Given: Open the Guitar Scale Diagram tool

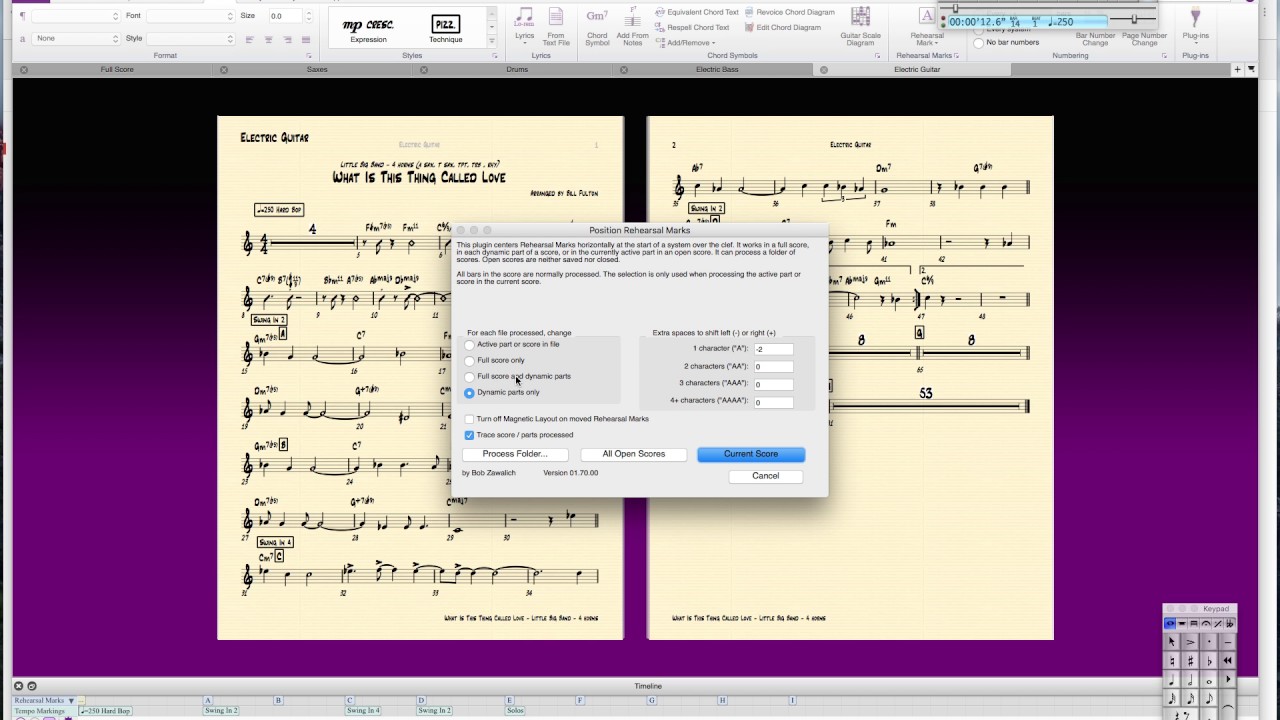Looking at the screenshot, I should 860,27.
